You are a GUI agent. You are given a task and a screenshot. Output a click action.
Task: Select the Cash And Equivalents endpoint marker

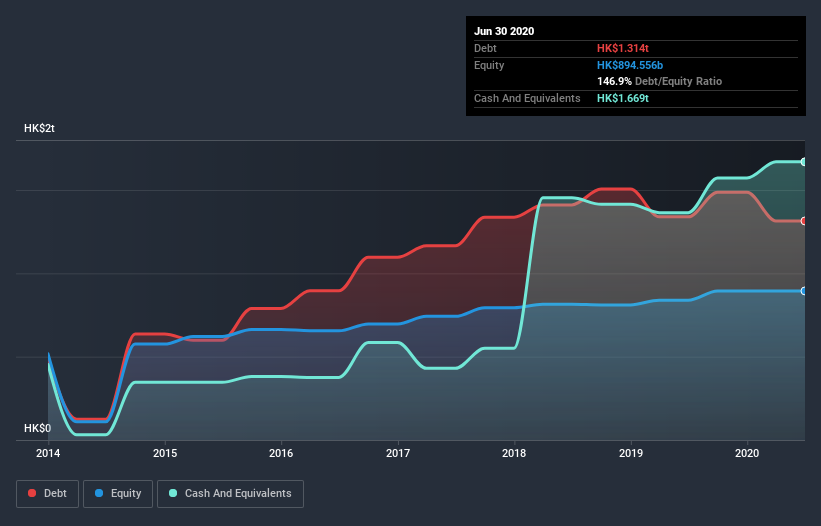click(804, 162)
